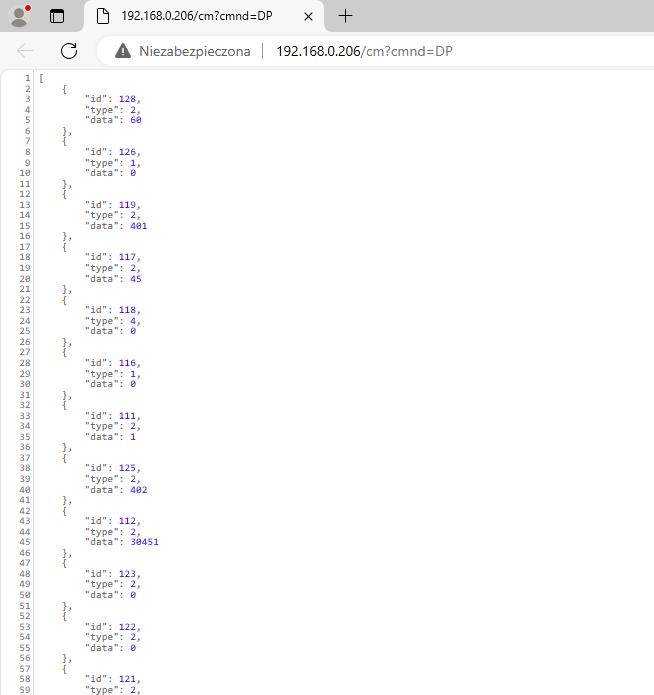This screenshot has height=695, width=654.
Task: Click the "data": 402 value
Action: [x=139, y=490]
